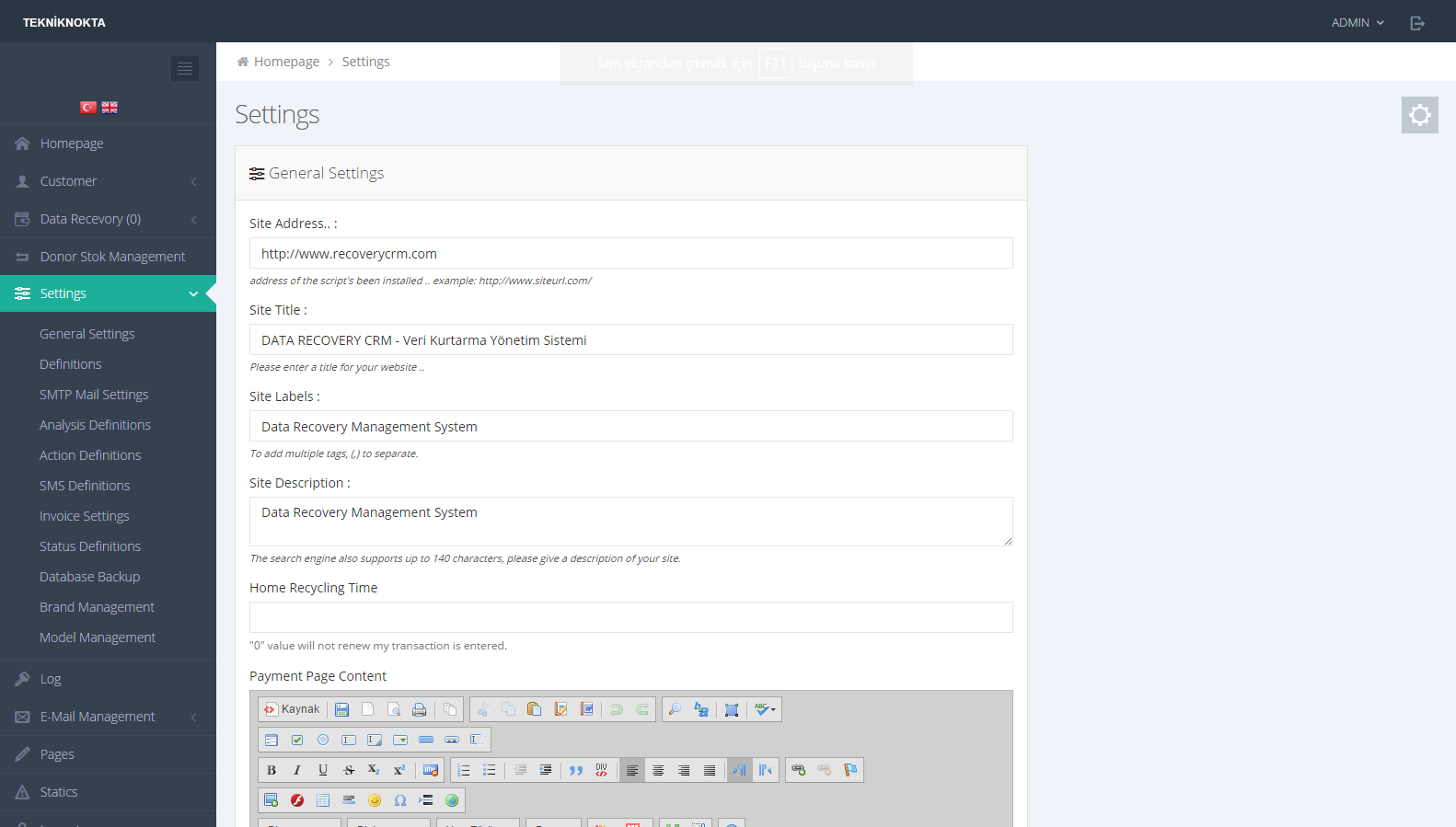1456x827 pixels.
Task: Insert a block quote in editor
Action: pos(576,770)
